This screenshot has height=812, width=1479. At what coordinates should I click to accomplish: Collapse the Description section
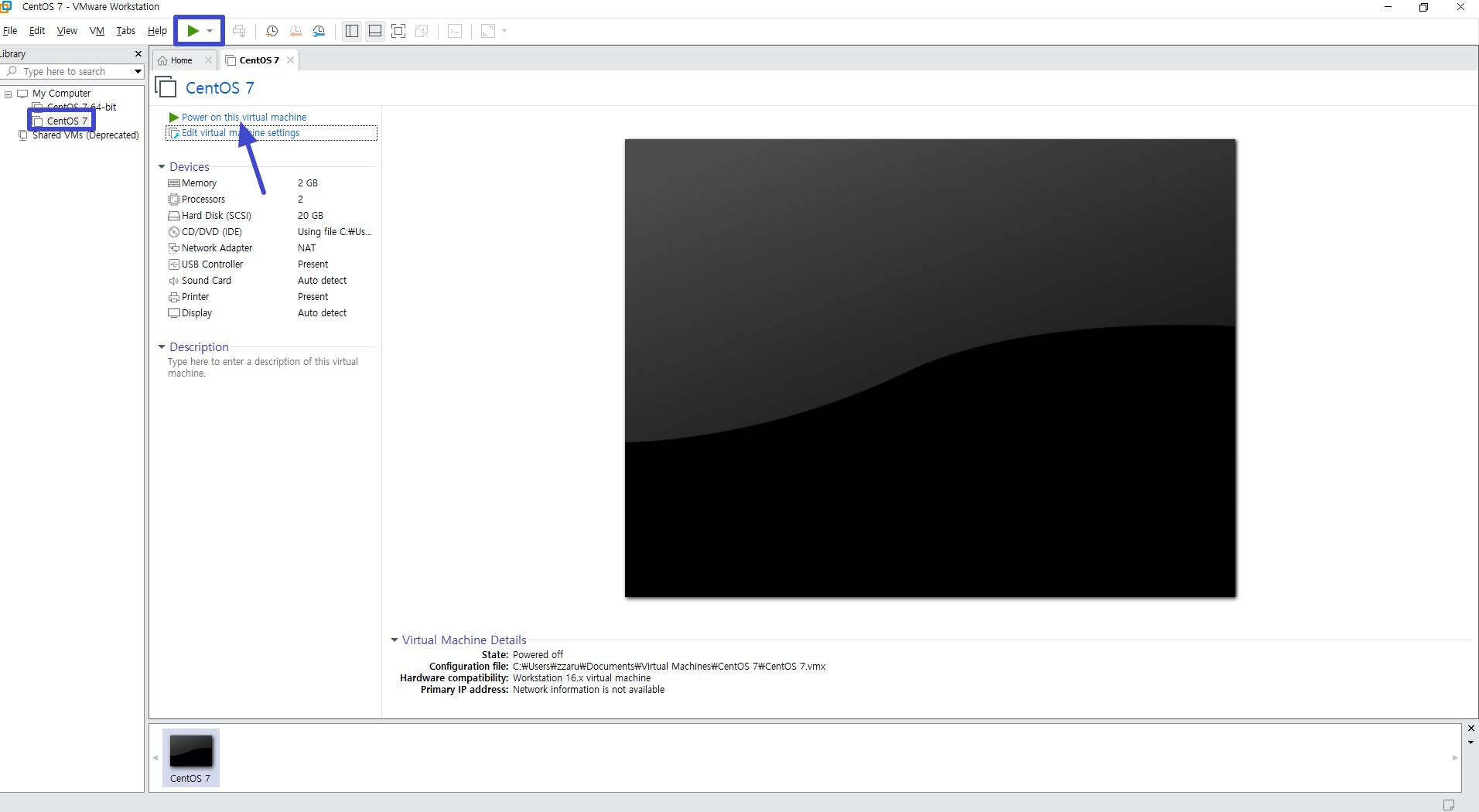point(162,347)
